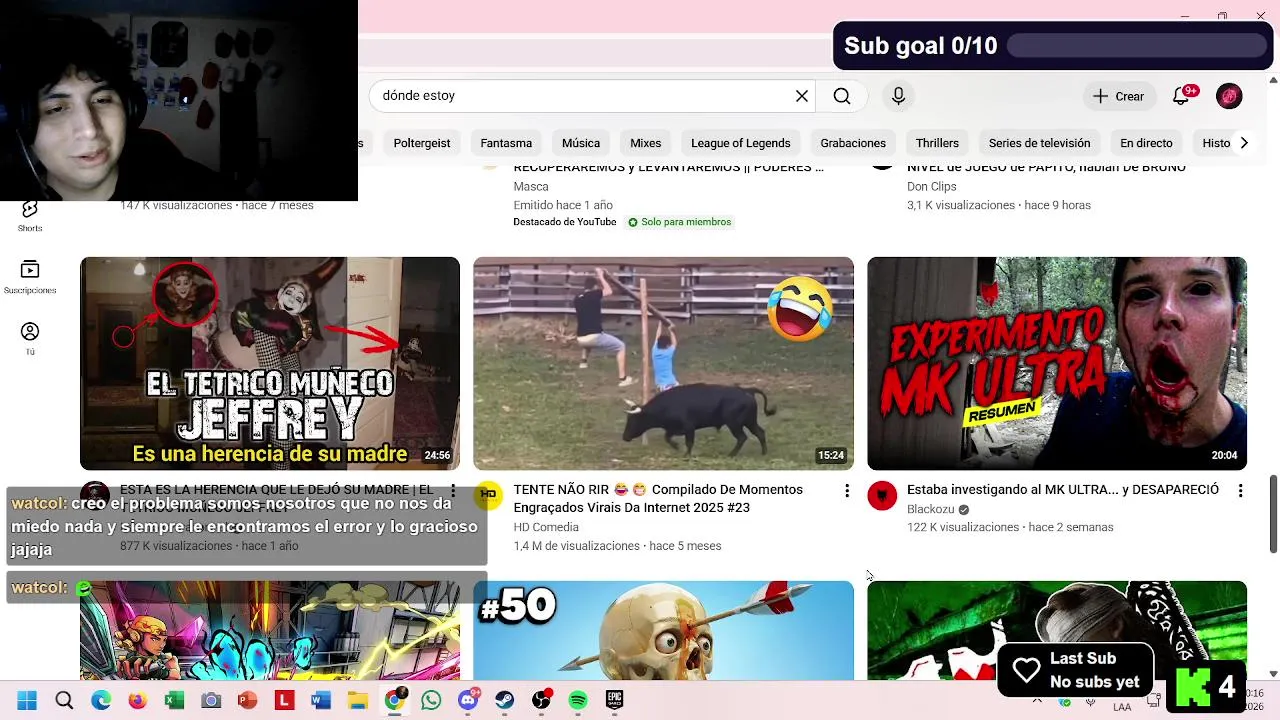Open the bull compilation video thumbnail
This screenshot has height=720, width=1280.
coord(663,363)
